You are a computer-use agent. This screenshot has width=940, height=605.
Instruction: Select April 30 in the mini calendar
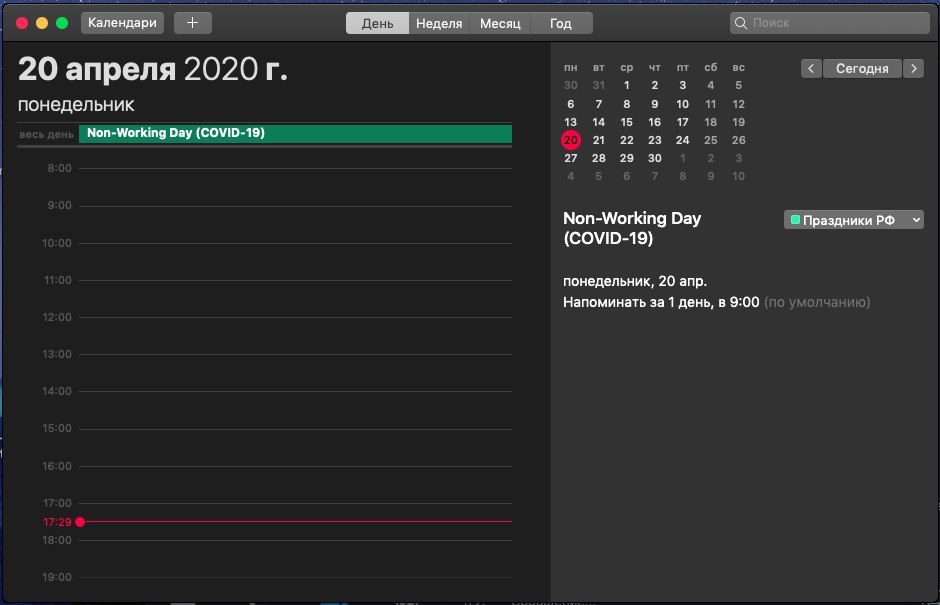coord(655,158)
